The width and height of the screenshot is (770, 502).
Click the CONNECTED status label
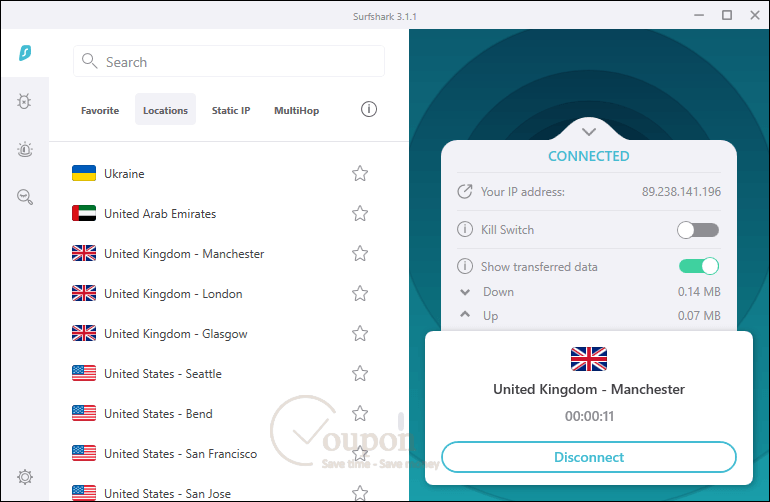tap(588, 156)
